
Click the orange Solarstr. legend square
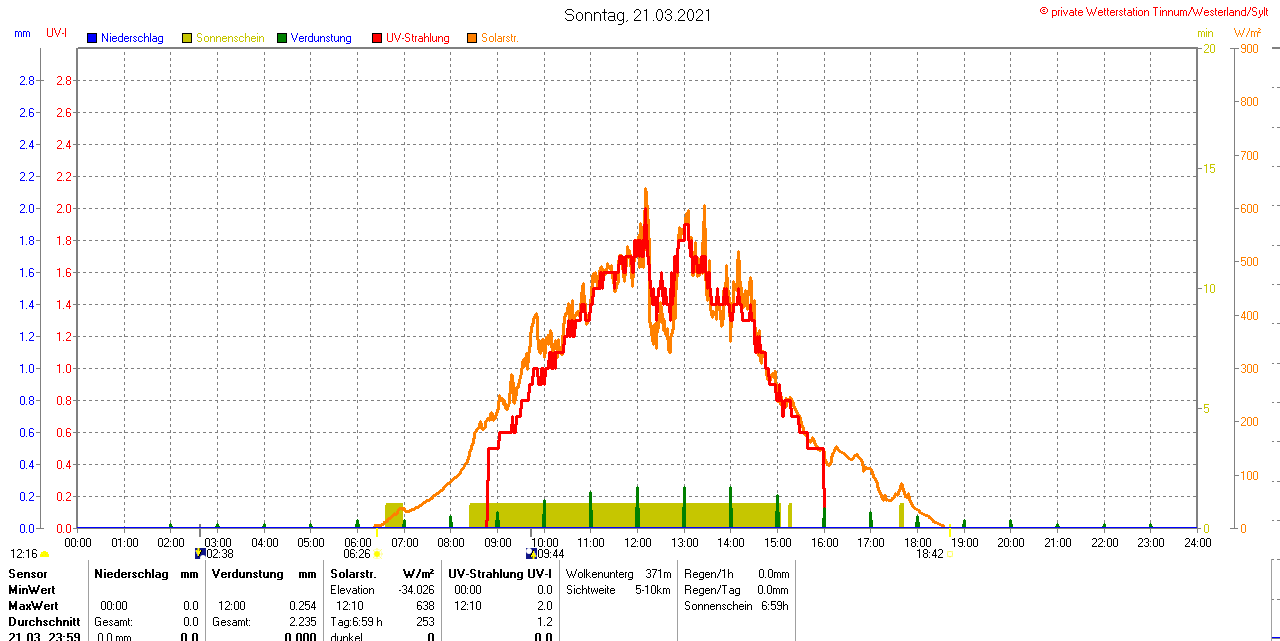coord(472,38)
